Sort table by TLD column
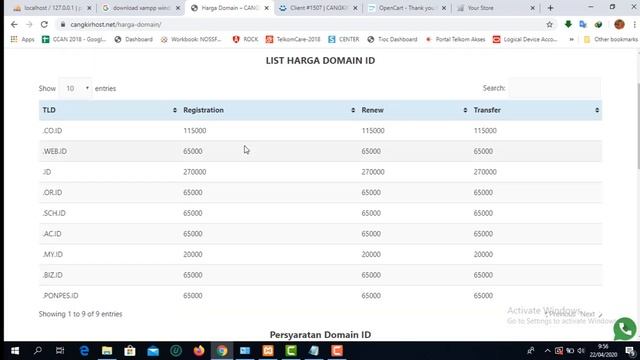640x360 pixels. [109, 110]
